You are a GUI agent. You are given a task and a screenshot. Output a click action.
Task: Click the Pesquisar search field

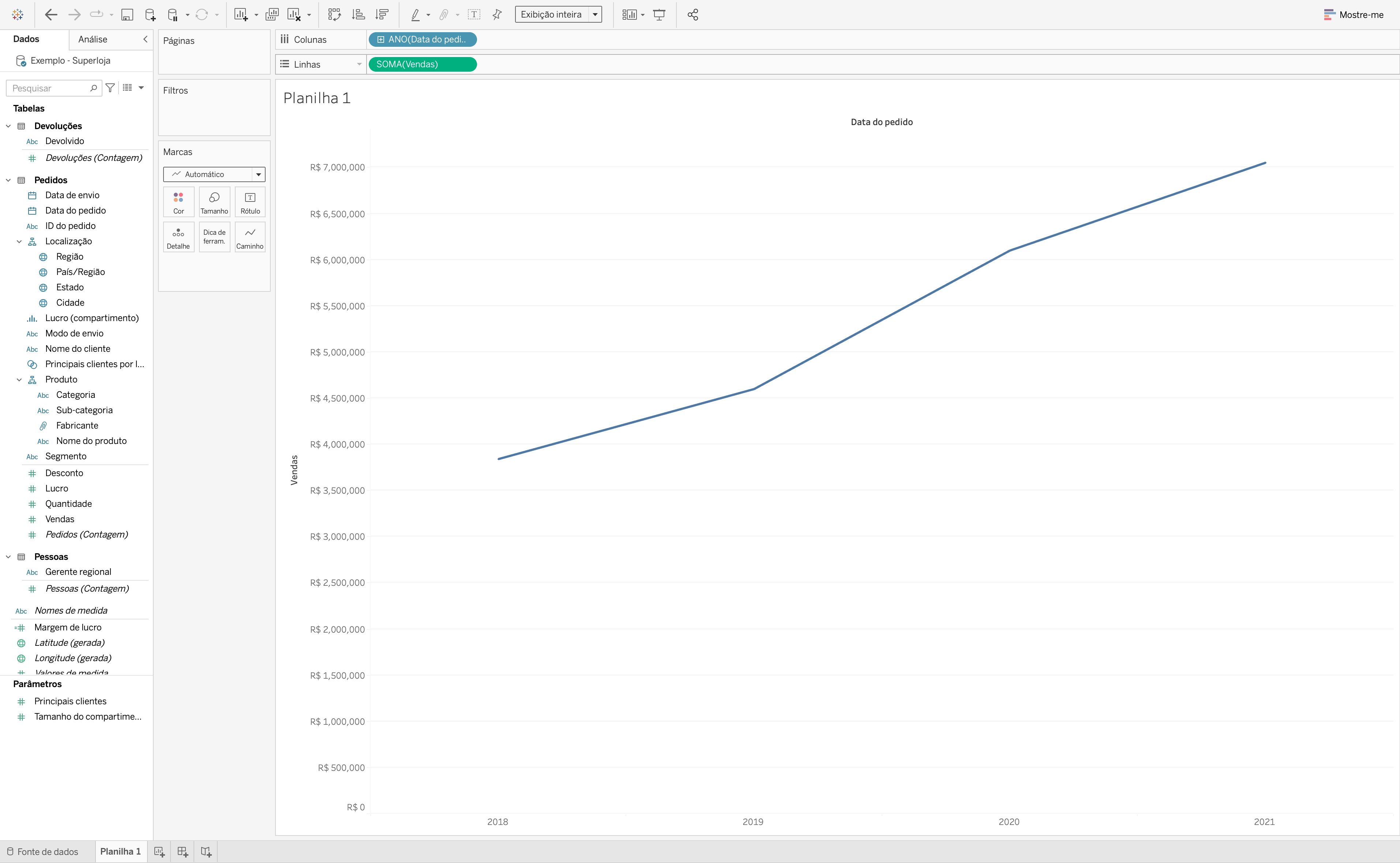(x=54, y=88)
